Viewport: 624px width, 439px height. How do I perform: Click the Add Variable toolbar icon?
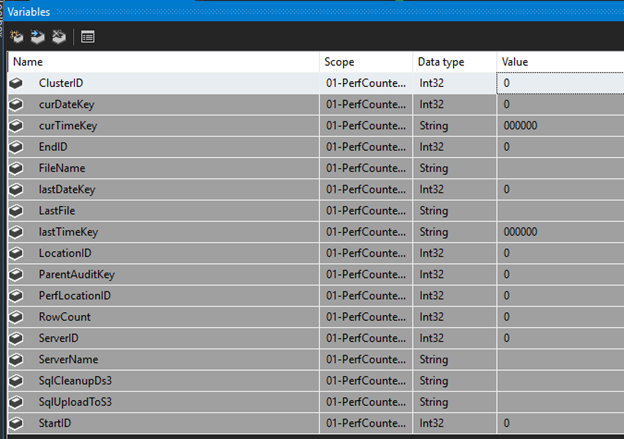coord(17,37)
